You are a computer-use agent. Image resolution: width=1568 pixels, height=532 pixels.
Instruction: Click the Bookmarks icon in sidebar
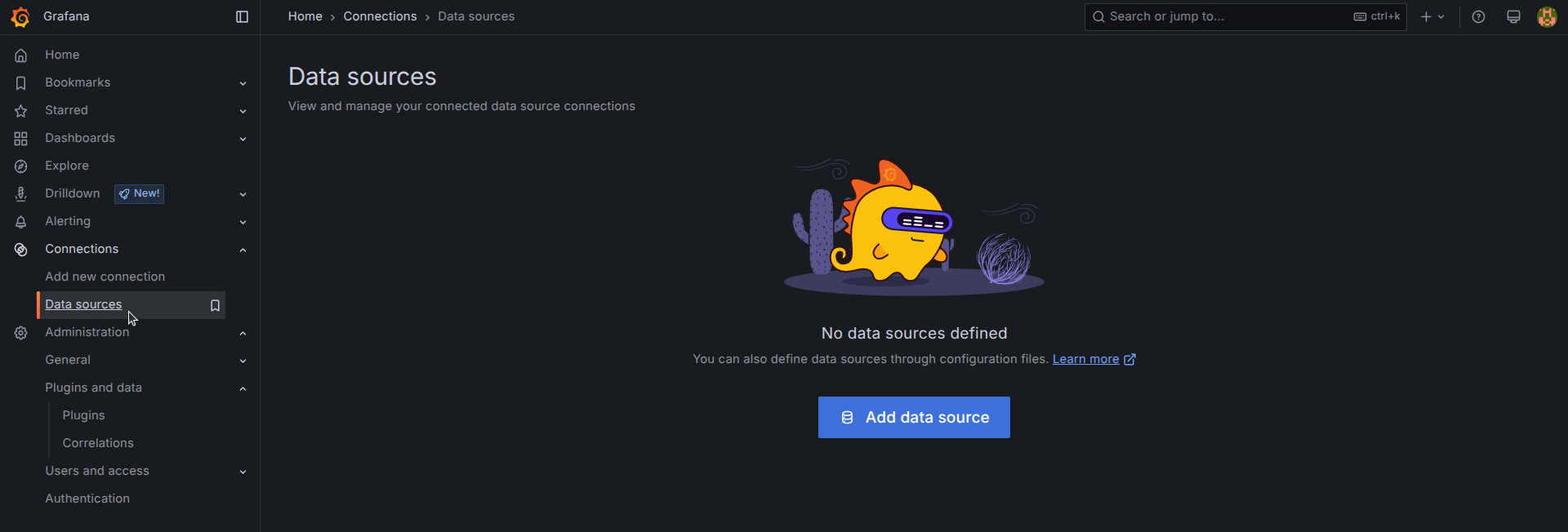tap(21, 83)
